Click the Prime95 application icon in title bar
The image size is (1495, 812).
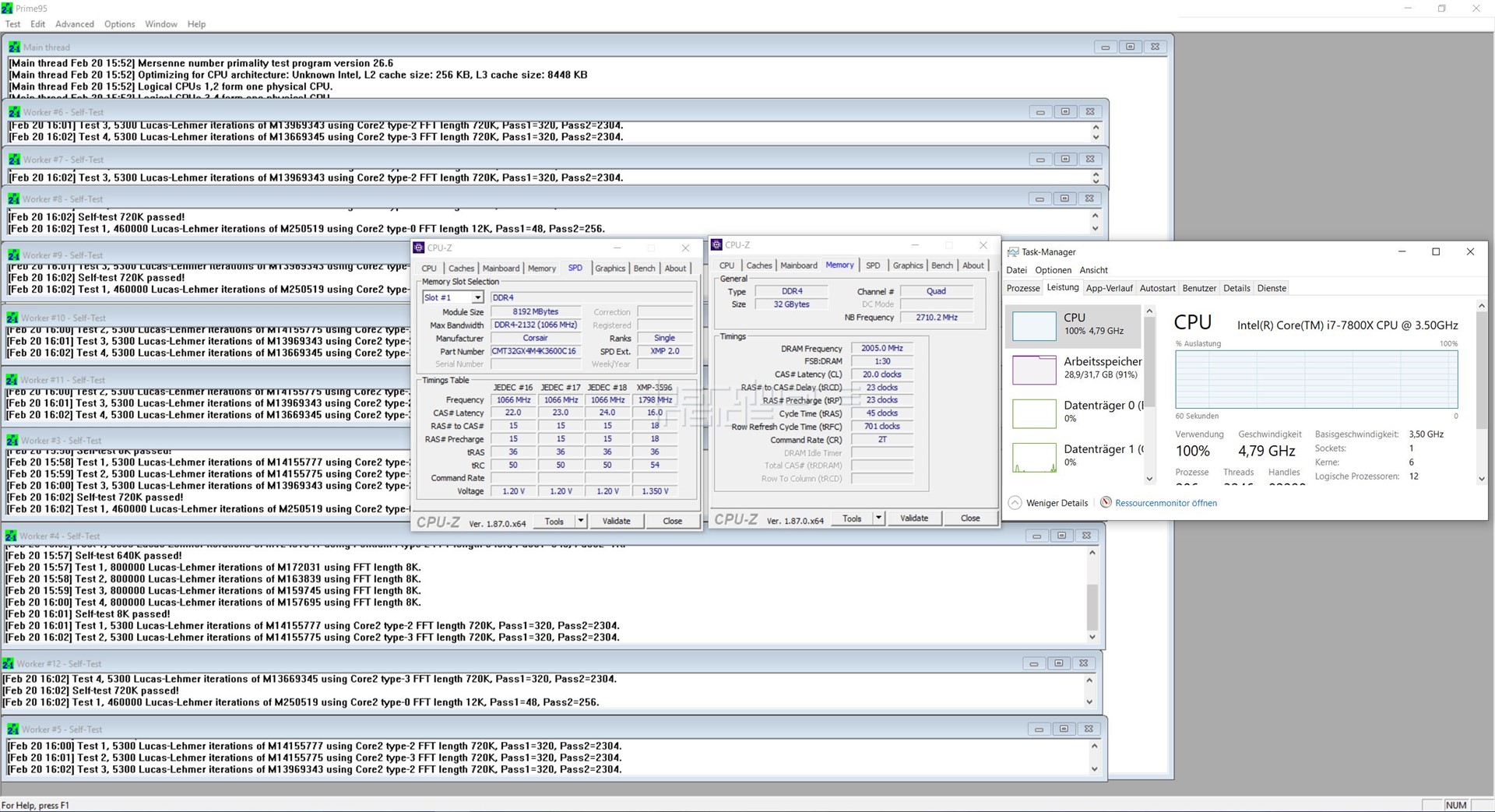pos(8,8)
